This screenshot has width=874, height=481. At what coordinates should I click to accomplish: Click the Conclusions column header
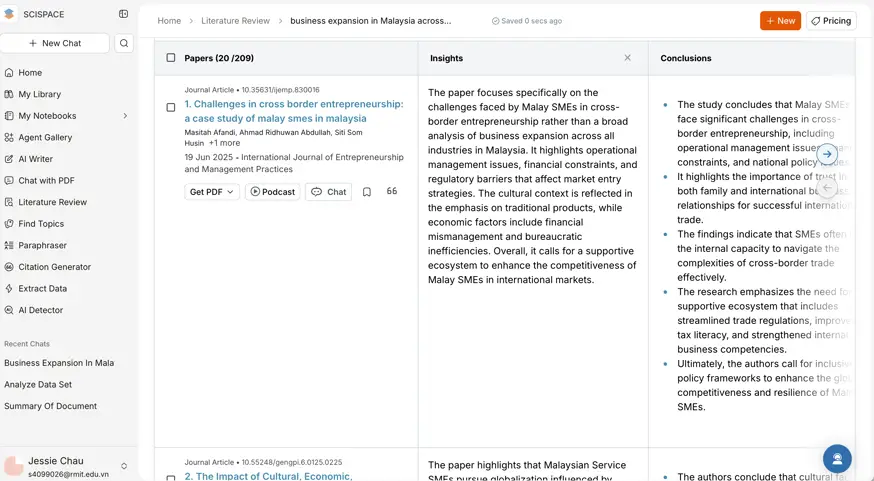[686, 58]
